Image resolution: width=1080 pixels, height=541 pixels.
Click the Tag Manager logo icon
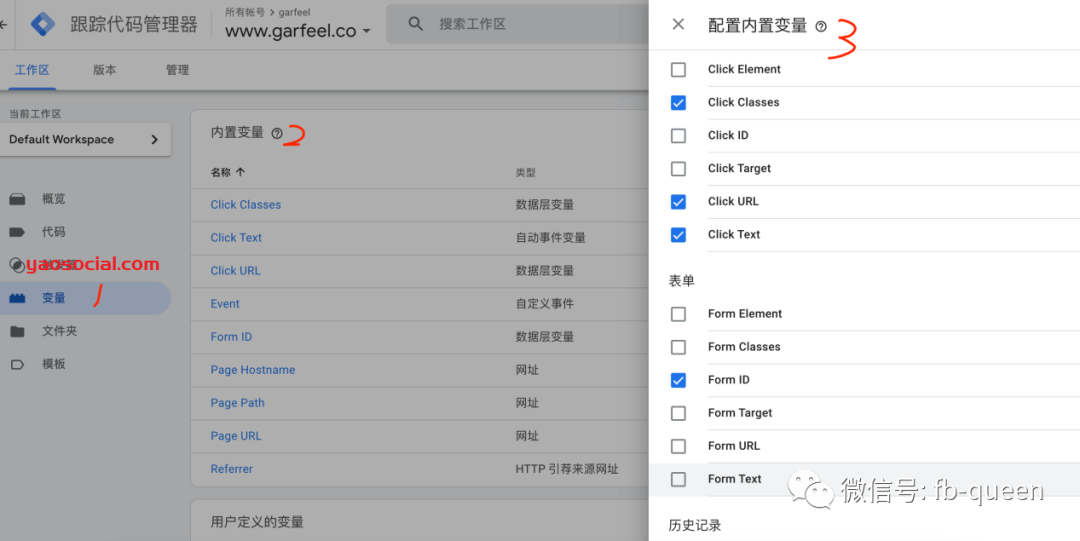[43, 24]
